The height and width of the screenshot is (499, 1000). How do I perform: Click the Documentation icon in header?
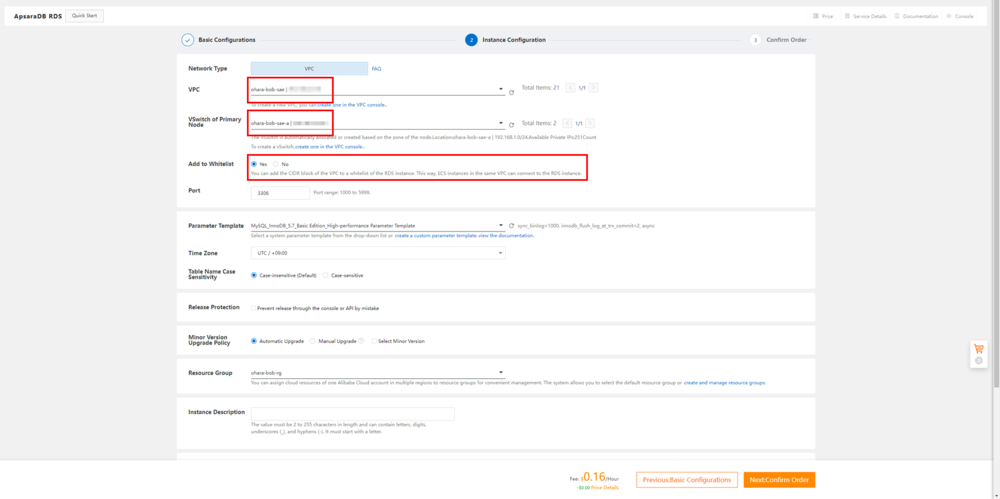click(x=897, y=16)
